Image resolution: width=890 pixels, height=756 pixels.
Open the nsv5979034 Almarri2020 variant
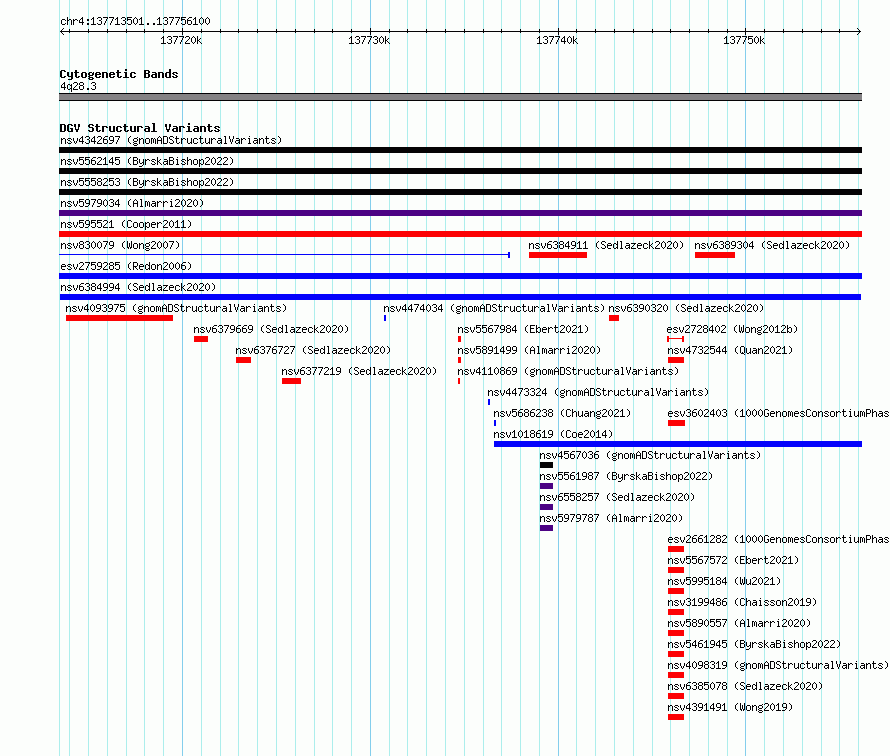[x=132, y=203]
